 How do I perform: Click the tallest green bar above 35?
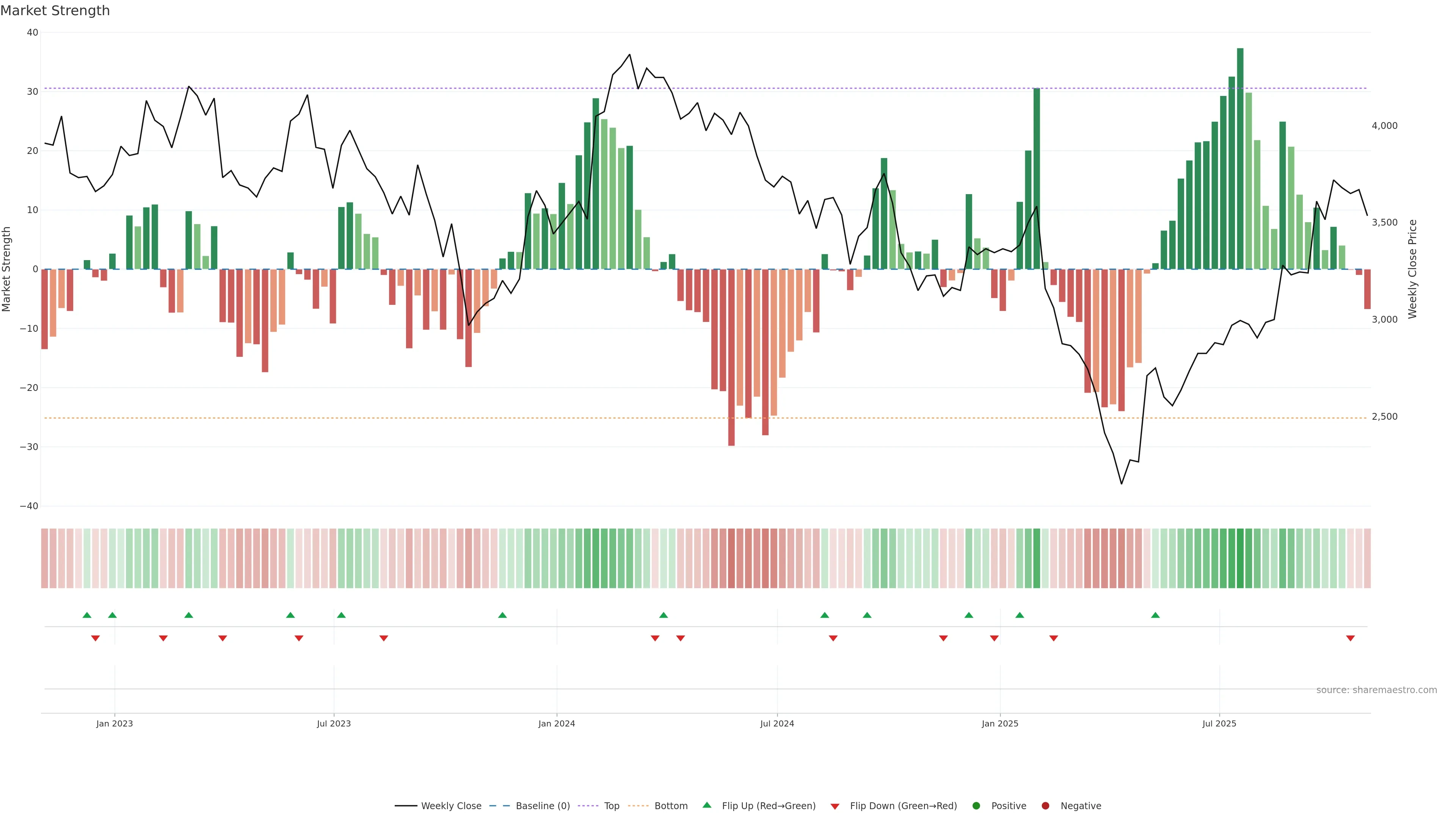(1240, 158)
